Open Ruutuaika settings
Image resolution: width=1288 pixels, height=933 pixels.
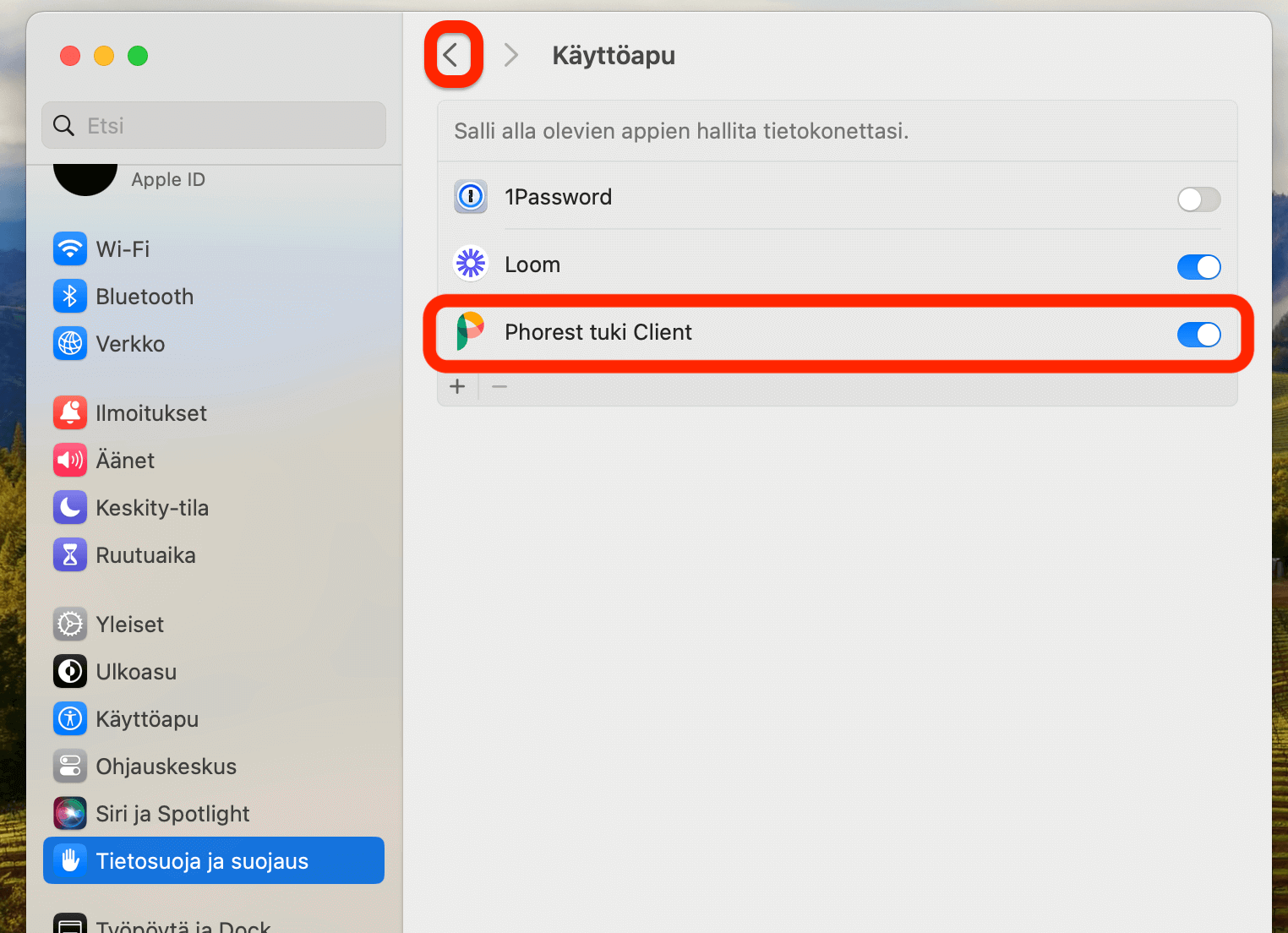pos(145,555)
